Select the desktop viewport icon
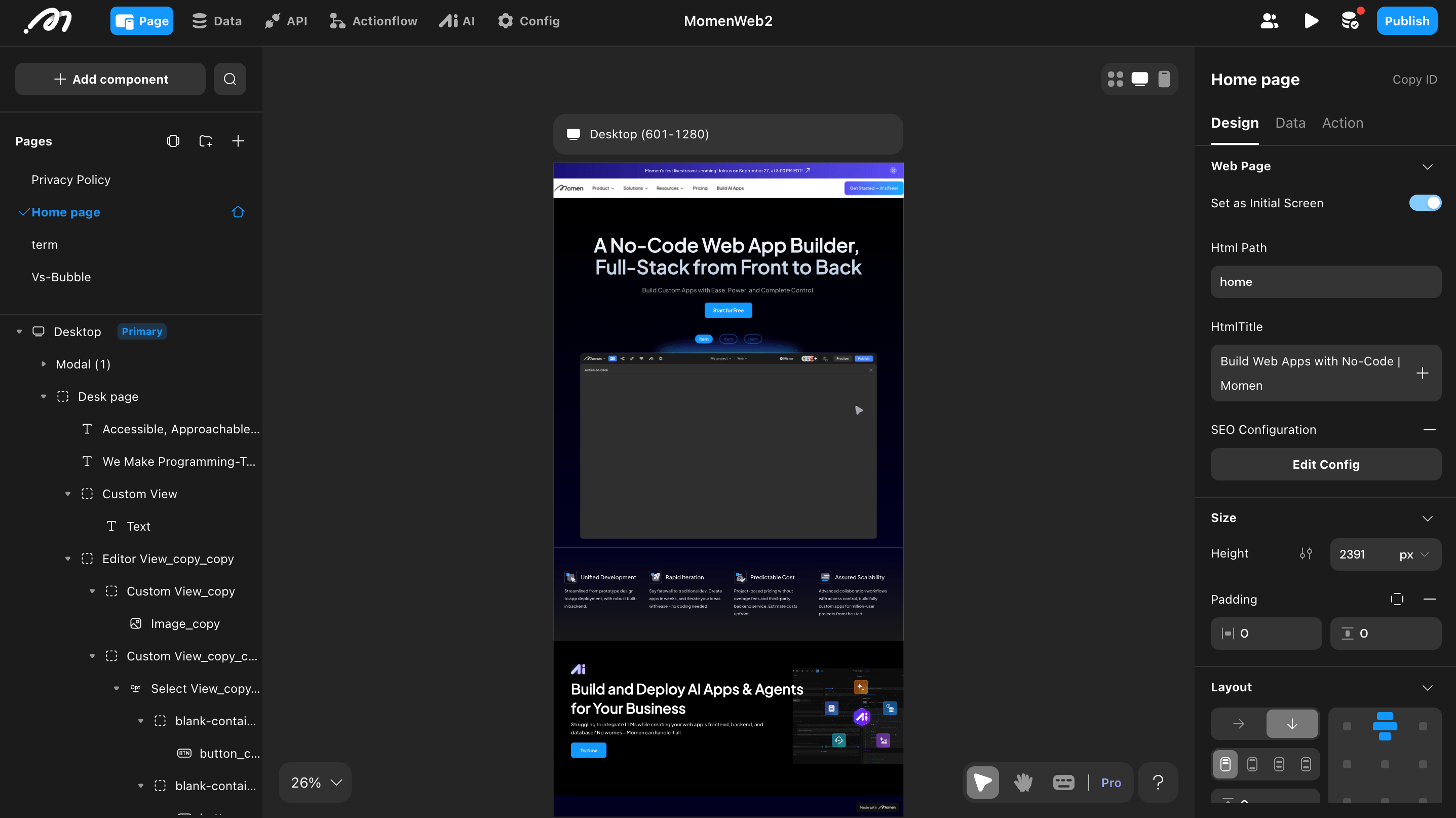This screenshot has width=1456, height=818. pos(1139,79)
